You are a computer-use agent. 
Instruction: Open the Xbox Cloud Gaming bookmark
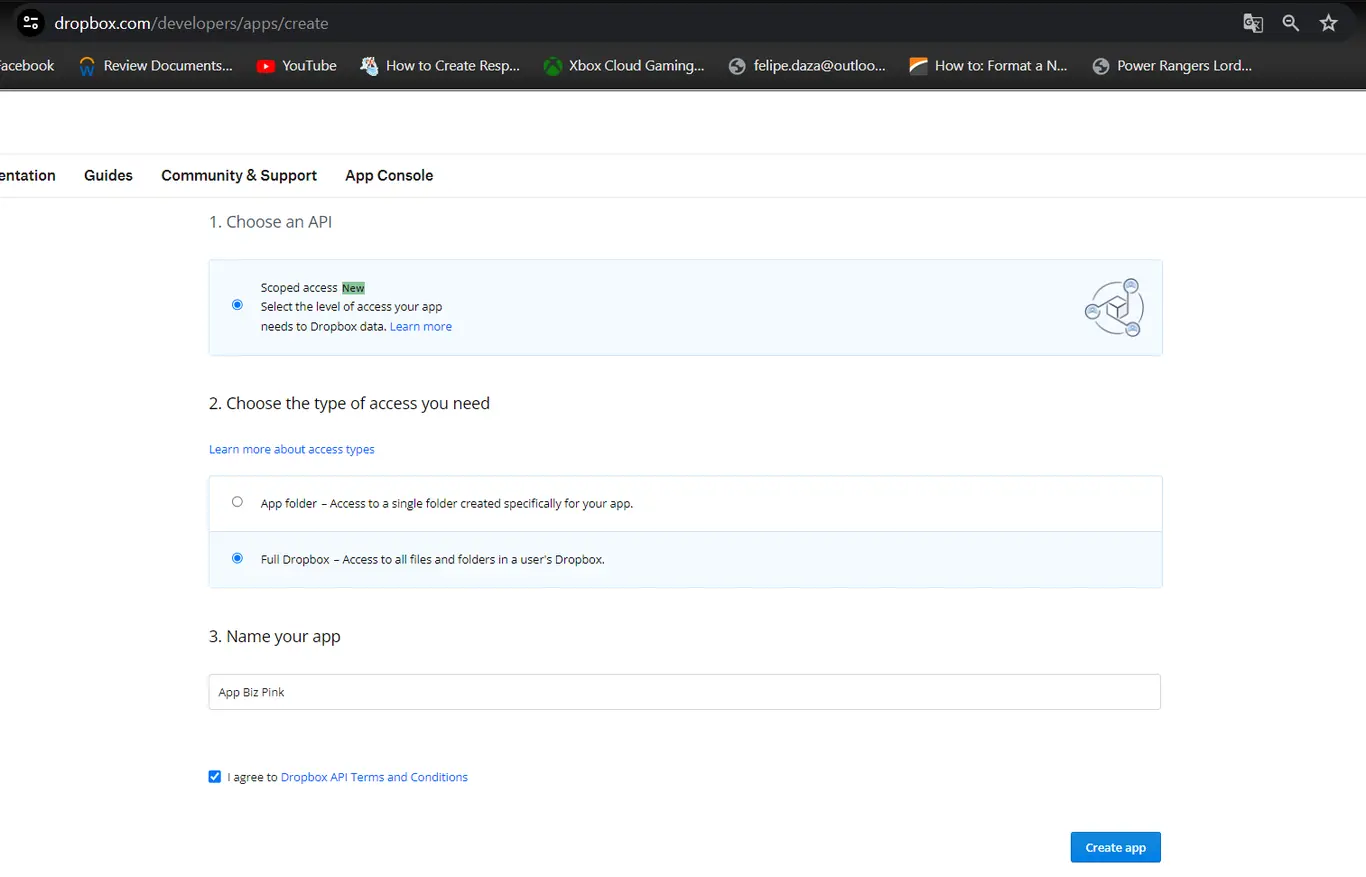click(624, 66)
